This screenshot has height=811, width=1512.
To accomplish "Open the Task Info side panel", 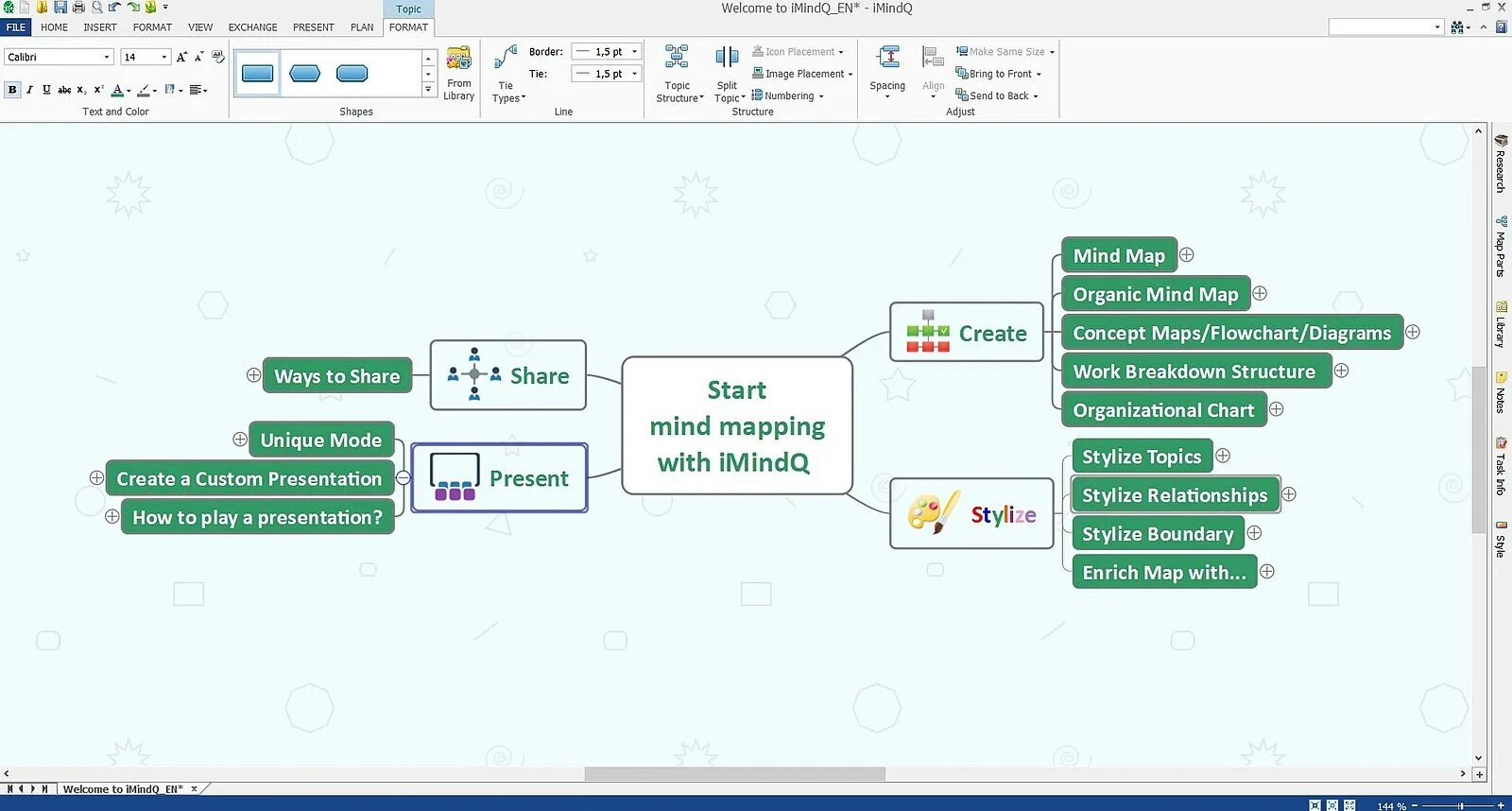I will [1500, 467].
